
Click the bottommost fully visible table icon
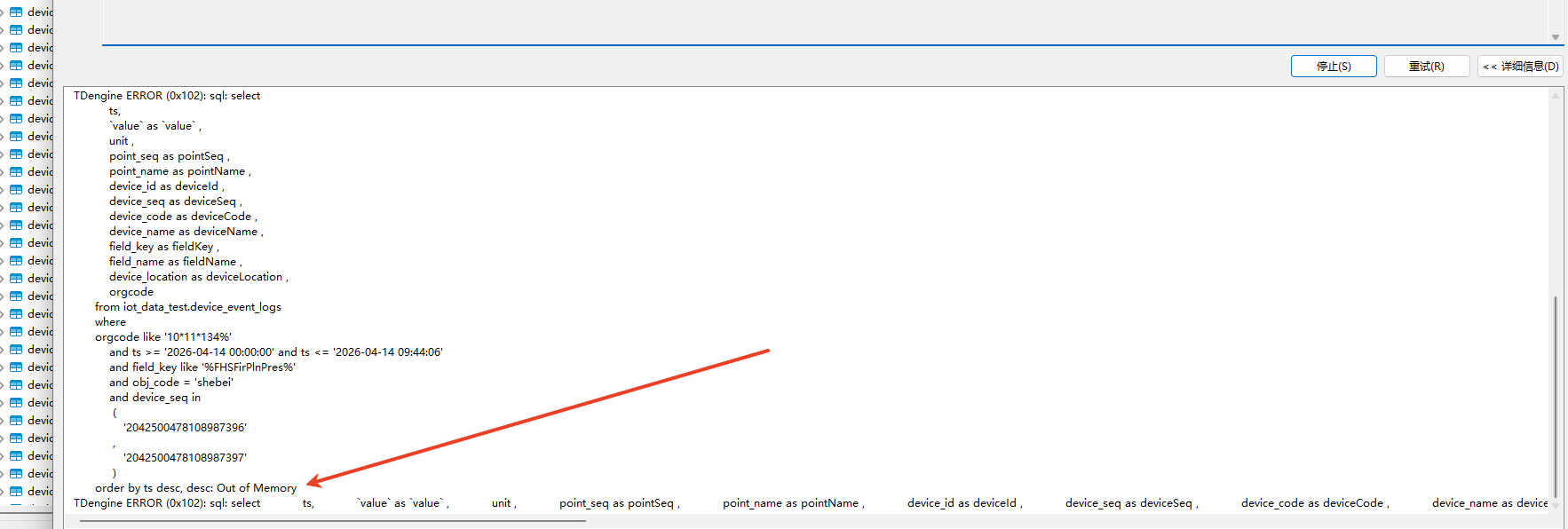16,491
